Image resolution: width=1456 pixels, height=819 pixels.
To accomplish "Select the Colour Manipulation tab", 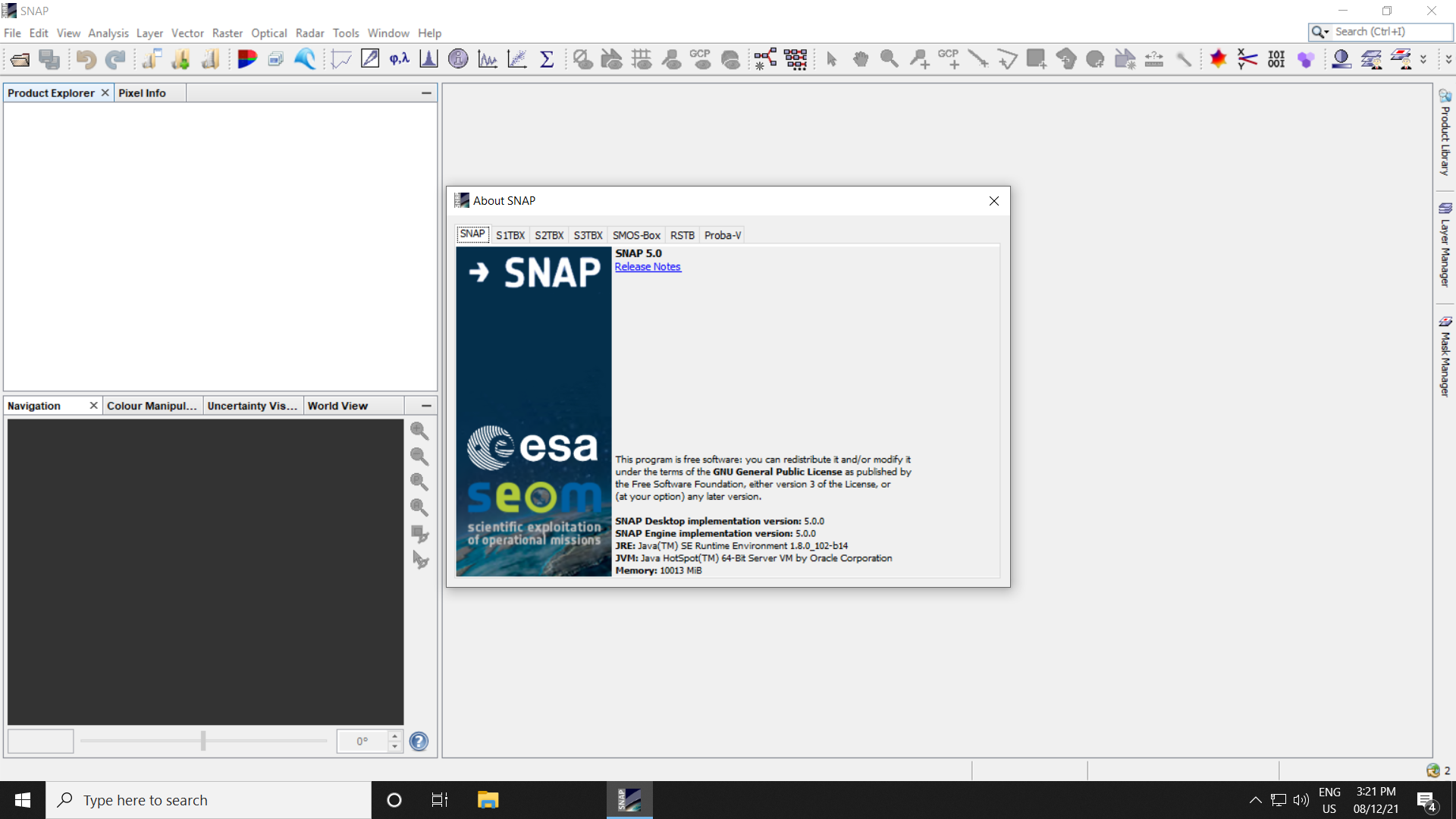I will 152,406.
